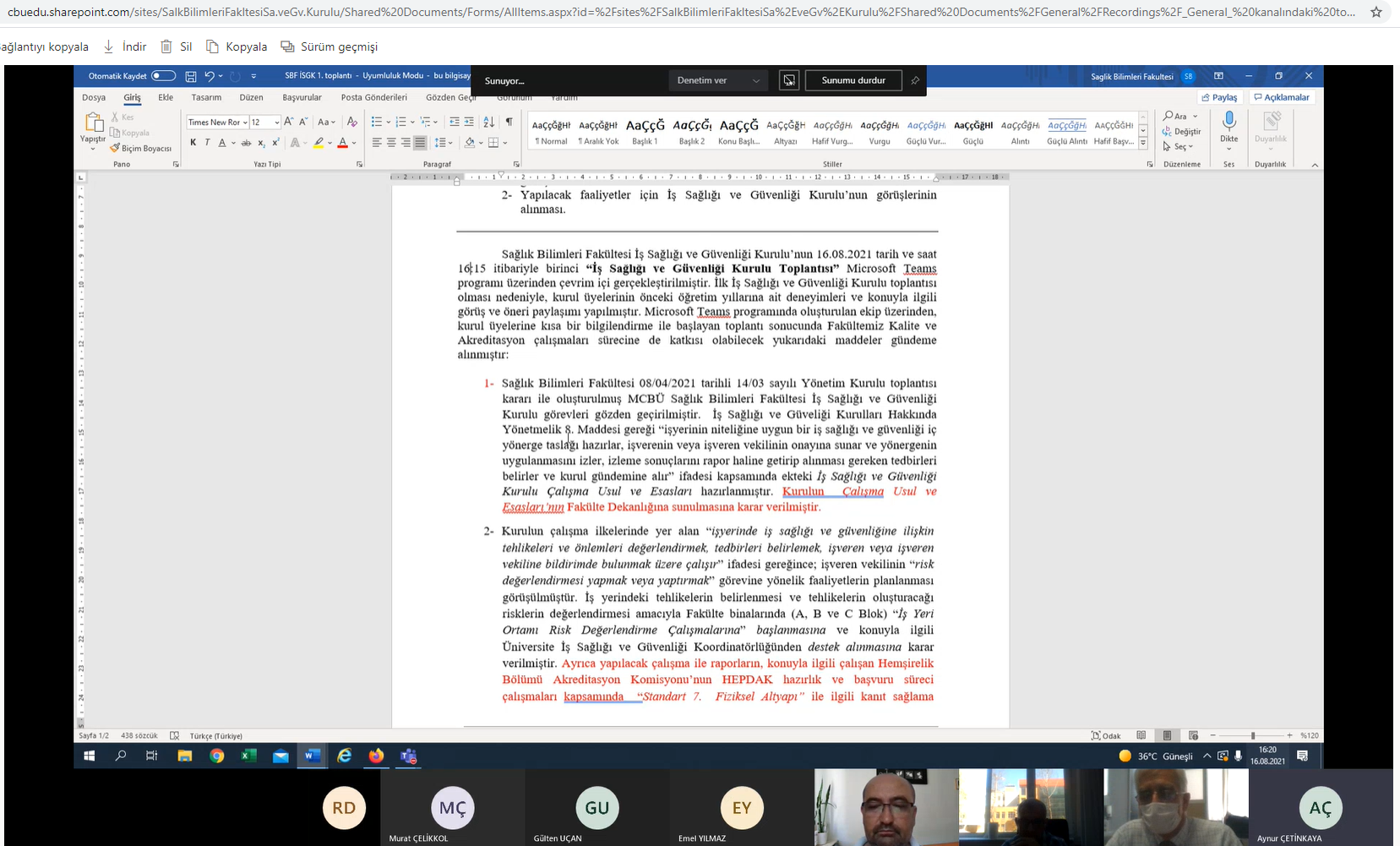Click the Paylaş share button

(1219, 97)
